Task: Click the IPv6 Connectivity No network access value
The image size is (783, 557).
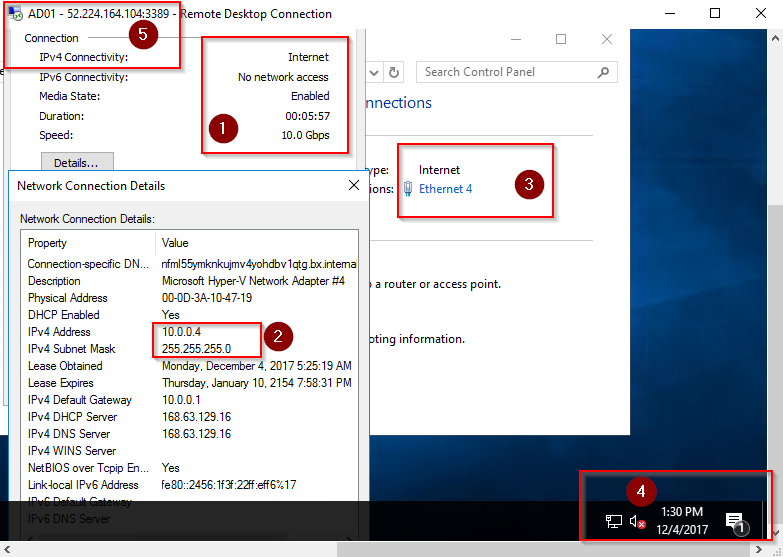Action: [x=283, y=77]
